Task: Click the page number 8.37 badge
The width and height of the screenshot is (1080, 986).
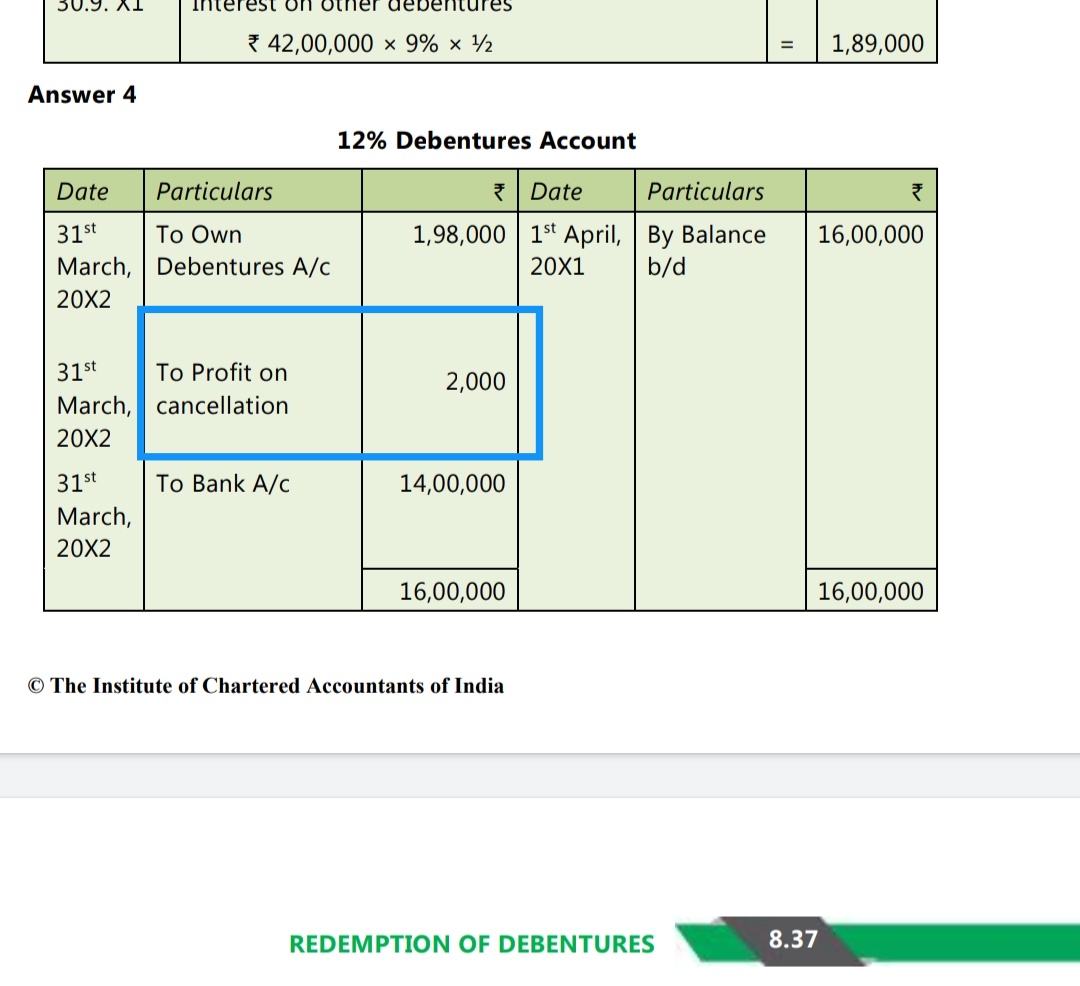Action: (x=793, y=939)
